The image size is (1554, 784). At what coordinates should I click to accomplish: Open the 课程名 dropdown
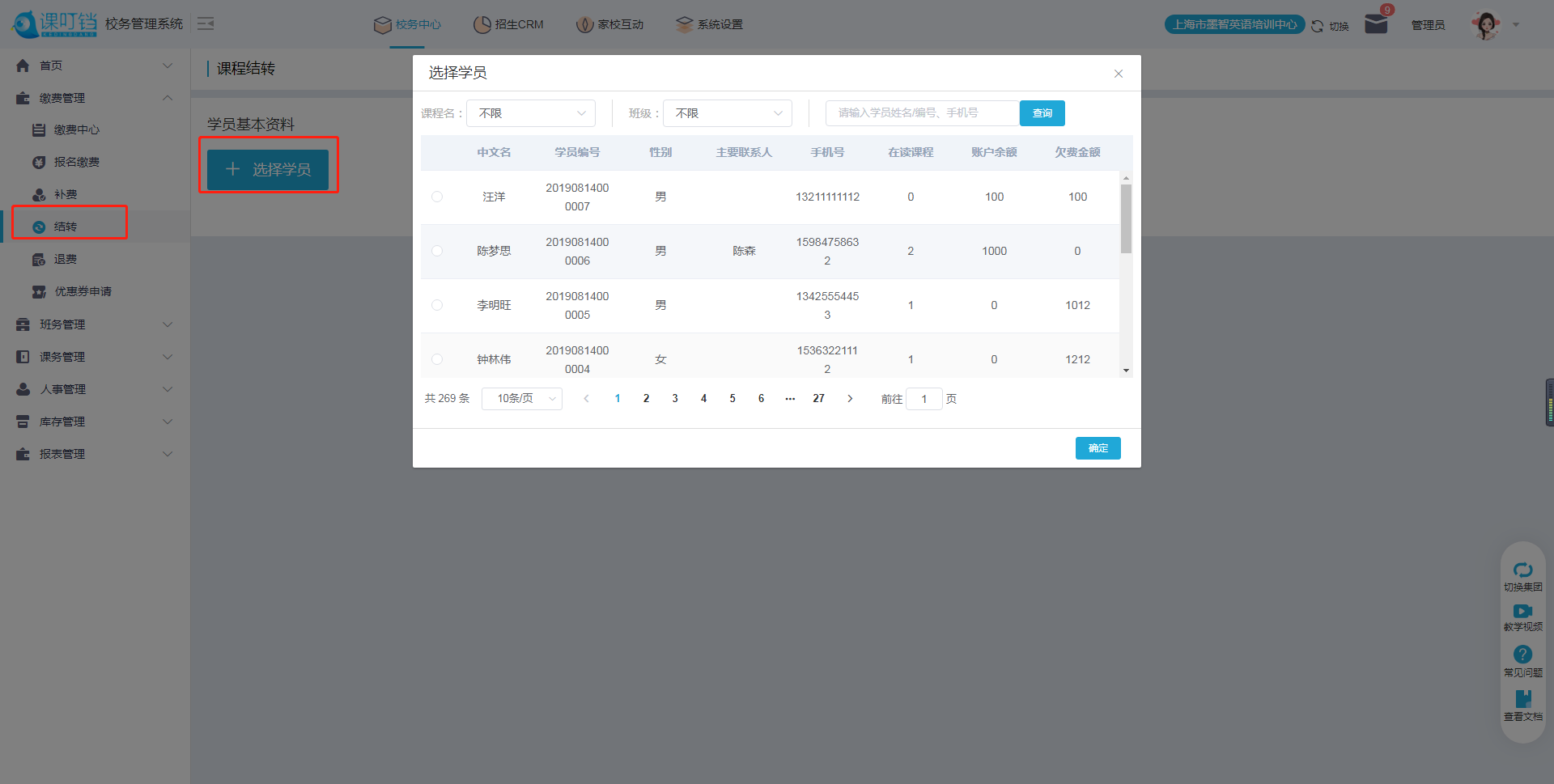[531, 113]
